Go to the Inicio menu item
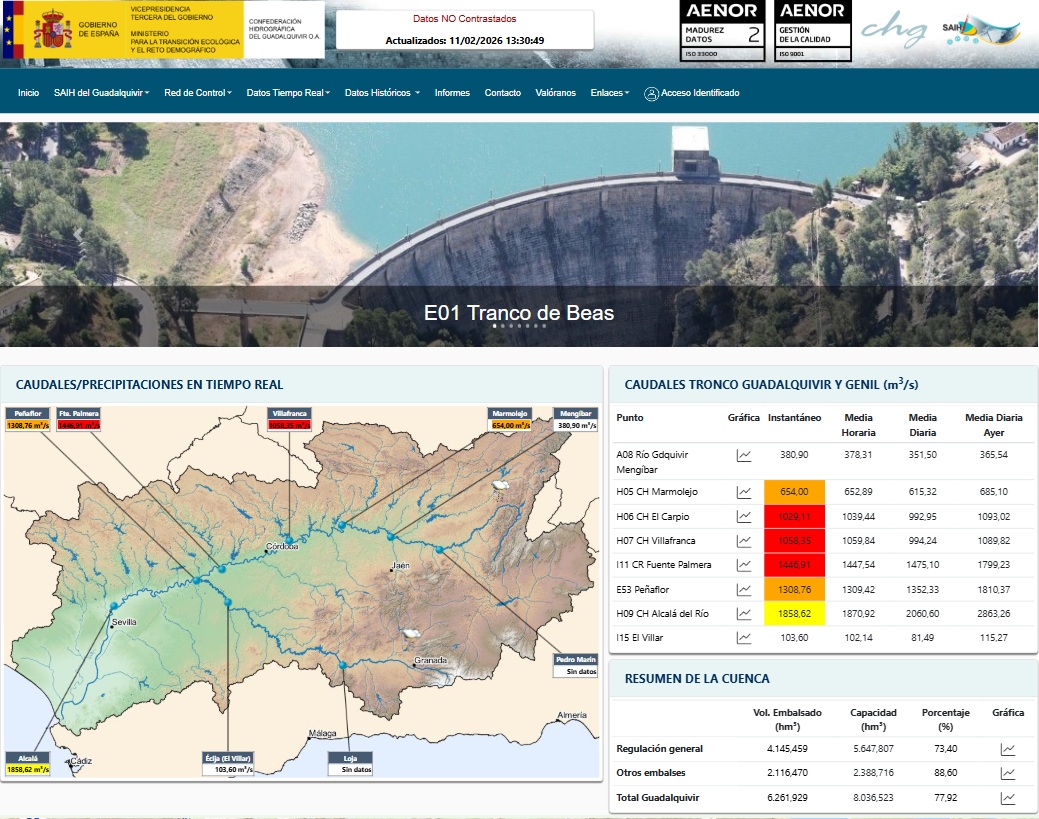Image resolution: width=1039 pixels, height=819 pixels. pyautogui.click(x=28, y=93)
